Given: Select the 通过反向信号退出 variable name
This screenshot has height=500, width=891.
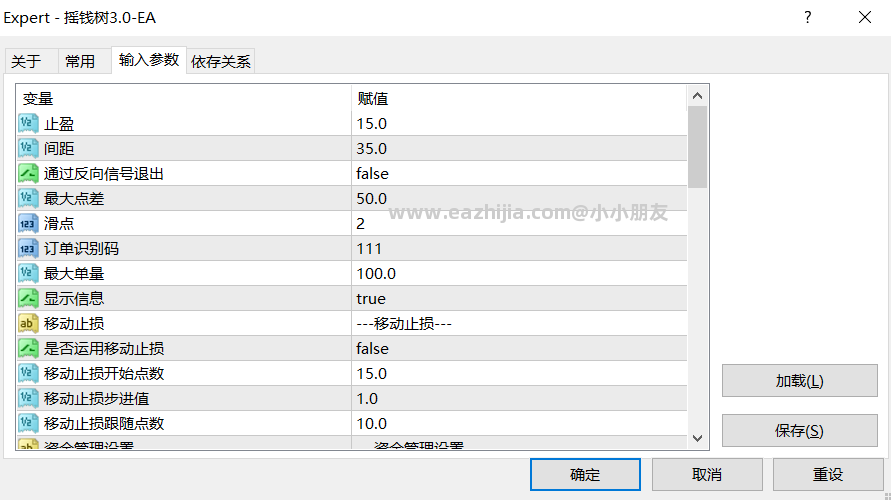Looking at the screenshot, I should click(104, 174).
